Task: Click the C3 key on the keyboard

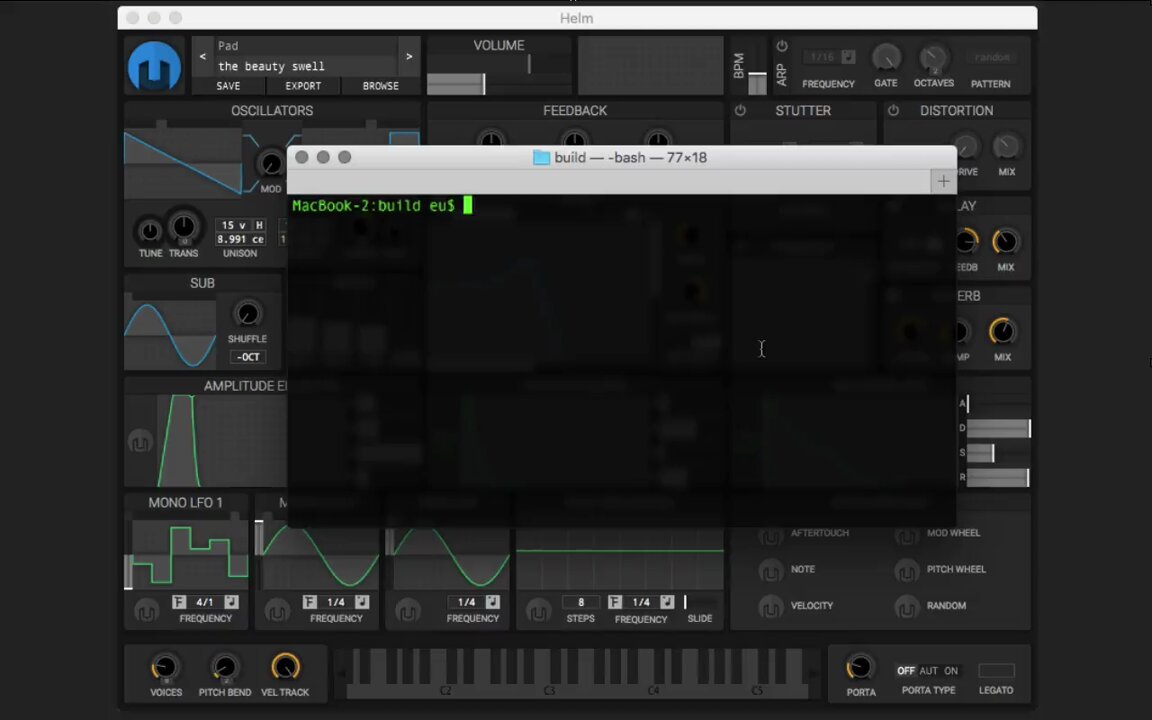Action: [x=549, y=691]
